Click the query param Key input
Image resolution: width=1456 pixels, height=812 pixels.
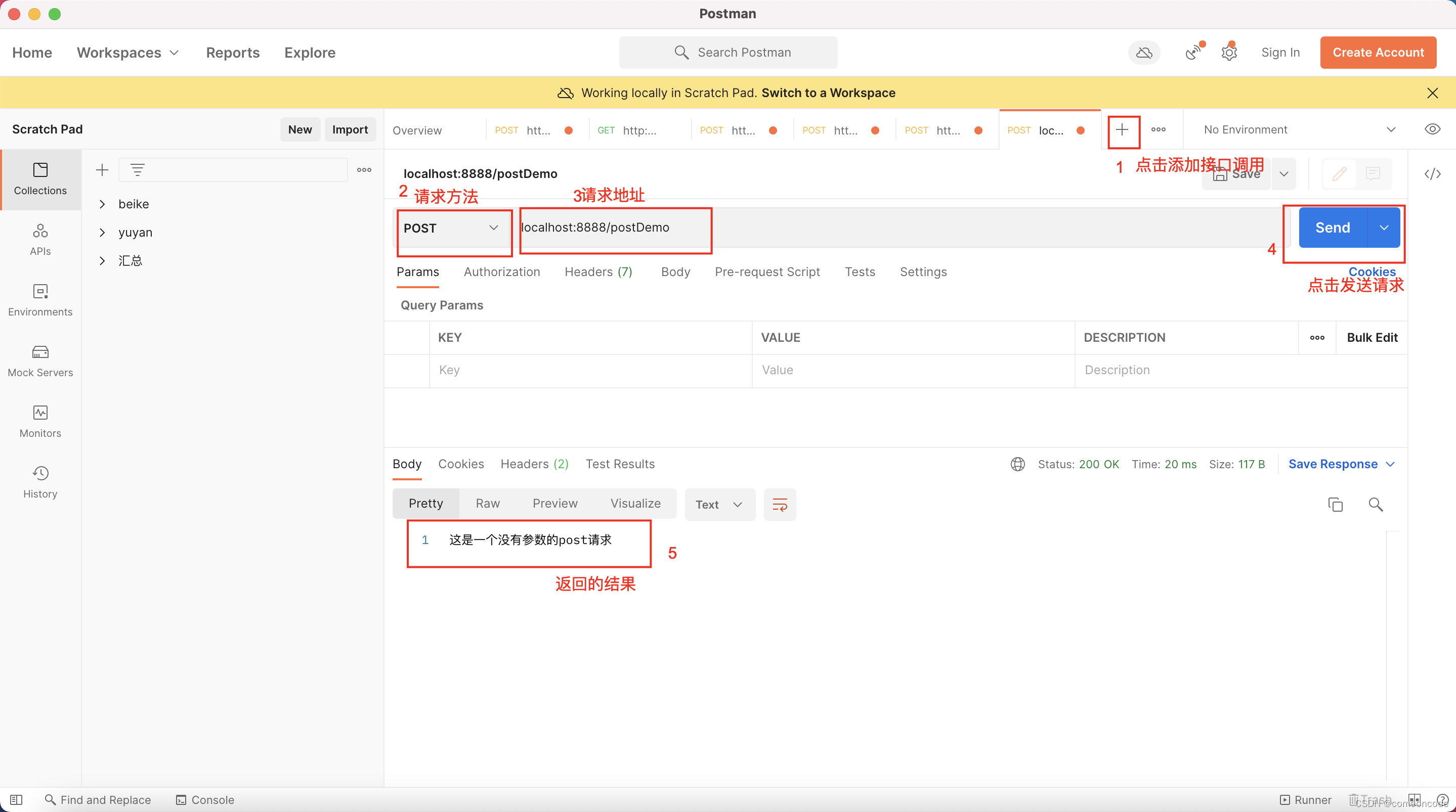[590, 370]
